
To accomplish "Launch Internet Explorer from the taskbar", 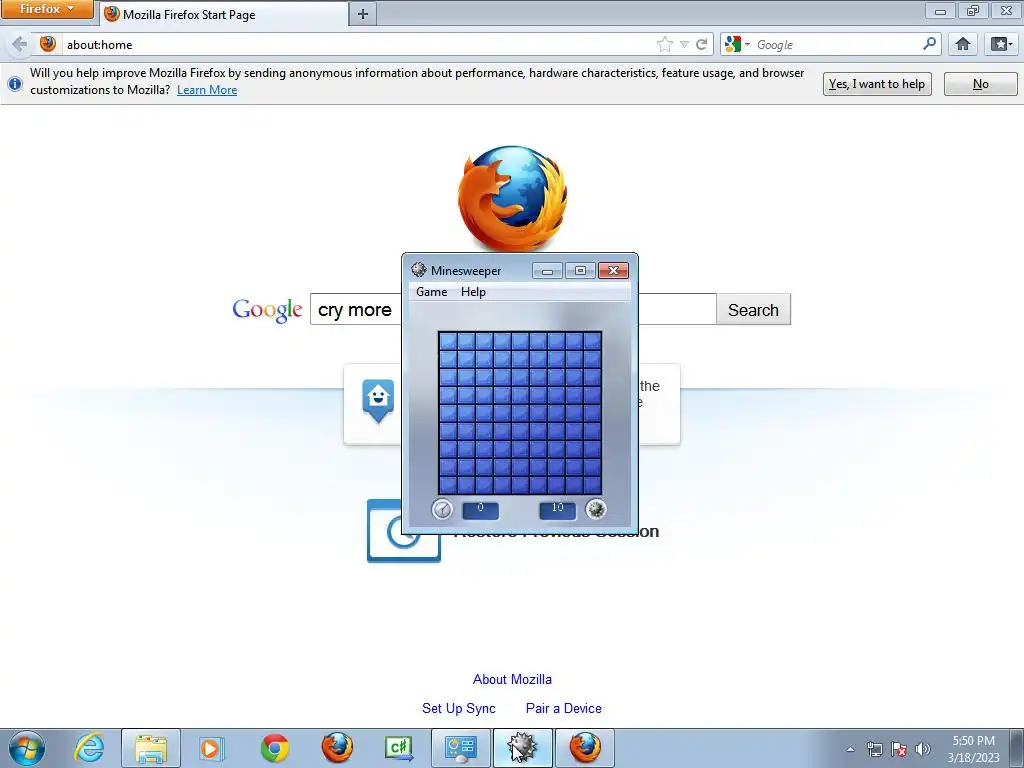I will pyautogui.click(x=89, y=748).
